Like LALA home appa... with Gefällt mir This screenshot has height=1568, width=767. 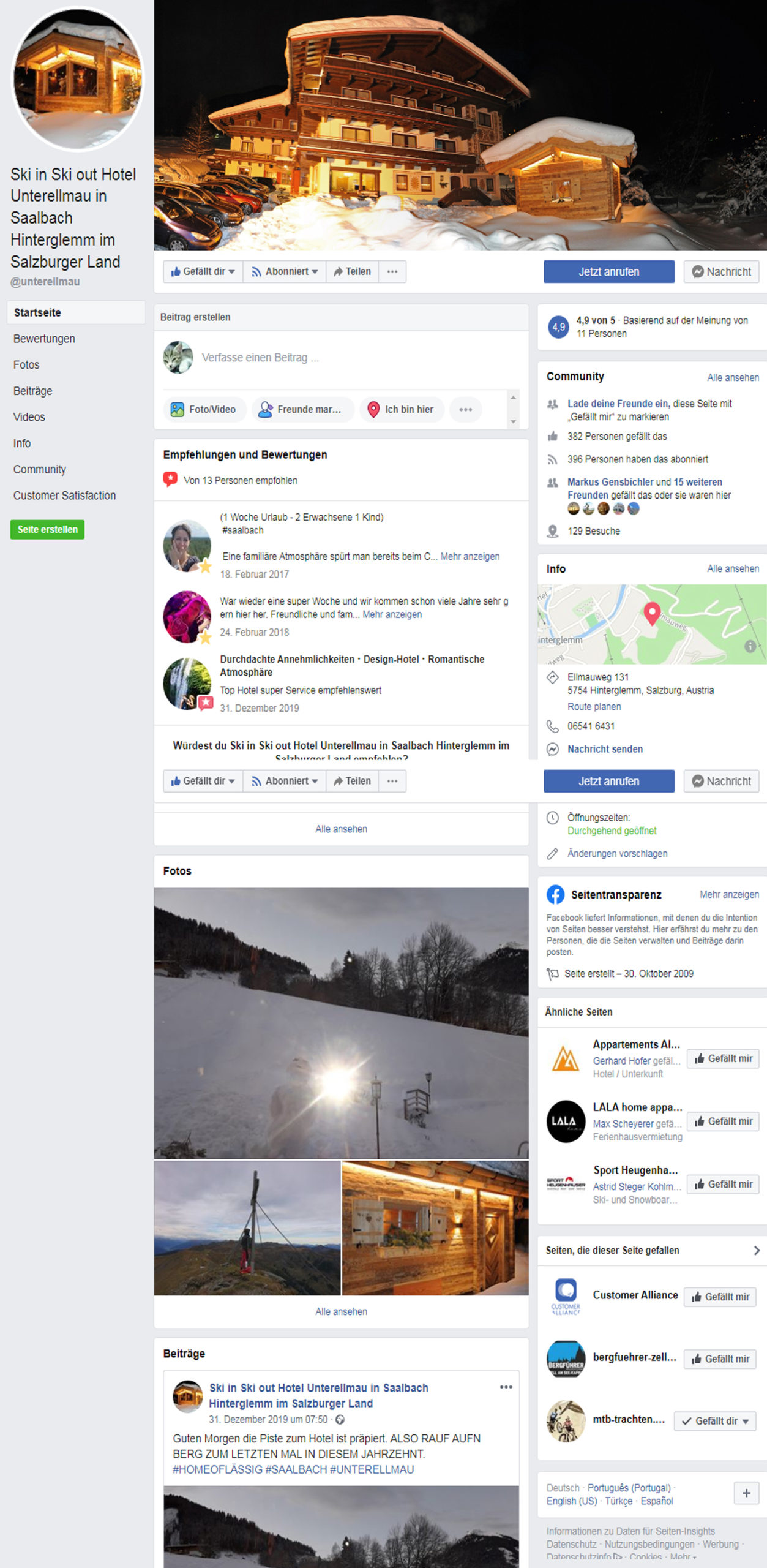coord(723,1121)
